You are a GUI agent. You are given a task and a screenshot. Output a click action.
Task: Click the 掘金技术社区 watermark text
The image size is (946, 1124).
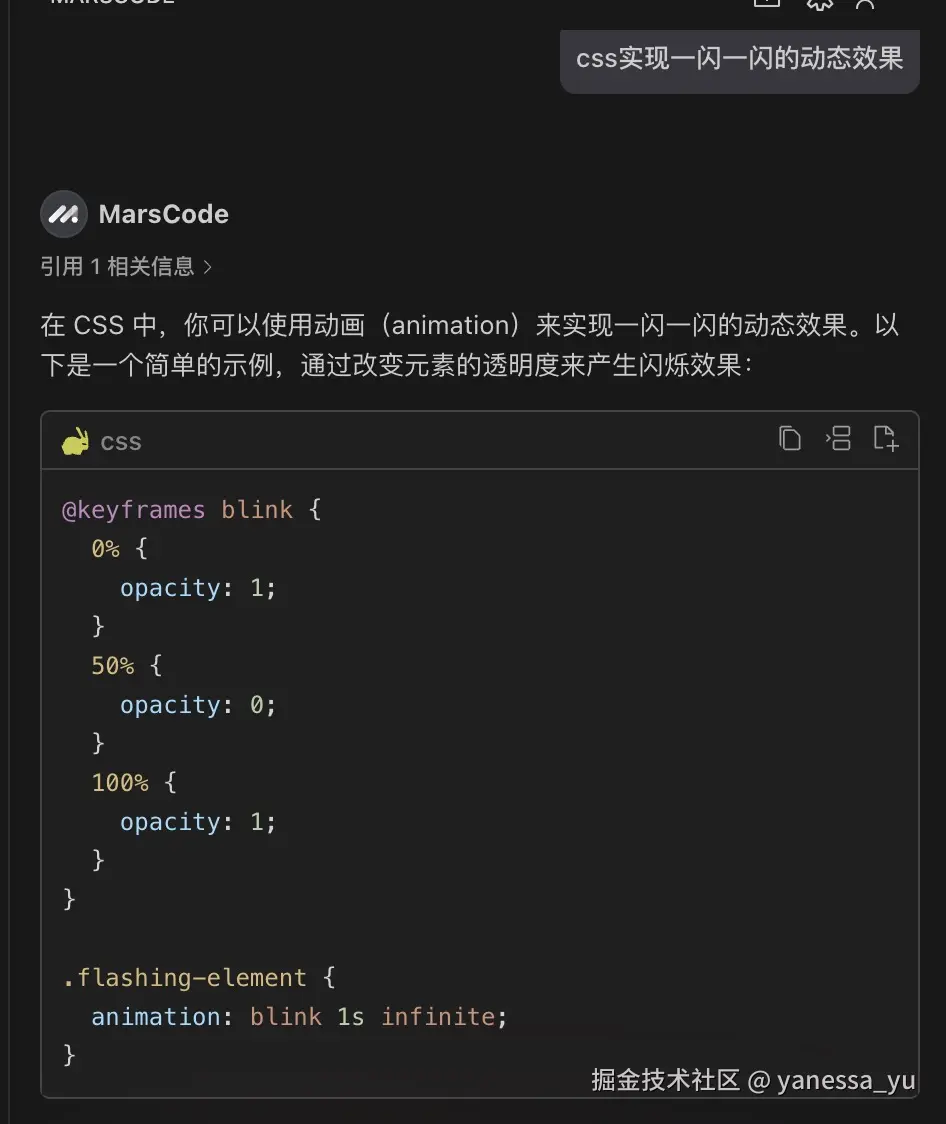click(665, 1080)
